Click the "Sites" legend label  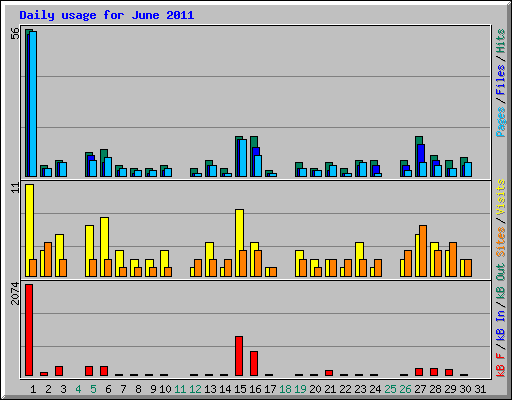click(x=501, y=242)
